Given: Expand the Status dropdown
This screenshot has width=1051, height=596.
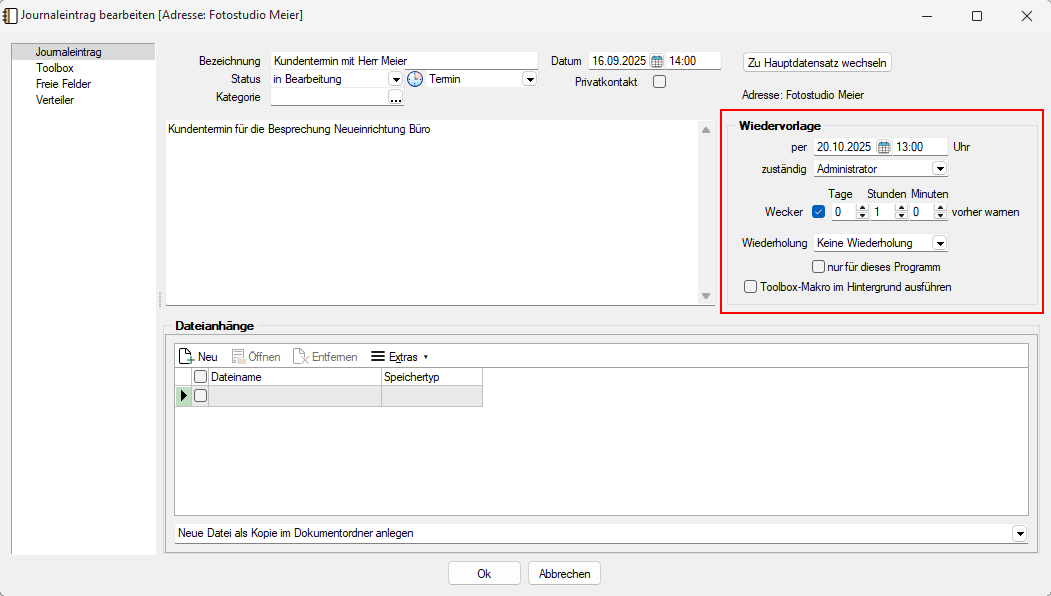Looking at the screenshot, I should click(396, 79).
